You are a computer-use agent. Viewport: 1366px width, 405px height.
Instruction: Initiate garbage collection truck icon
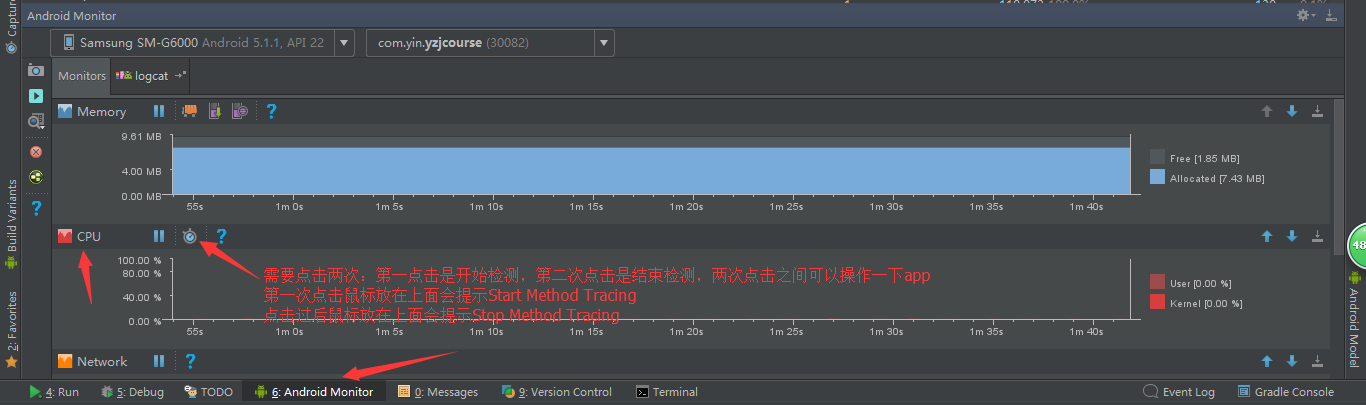(x=190, y=111)
